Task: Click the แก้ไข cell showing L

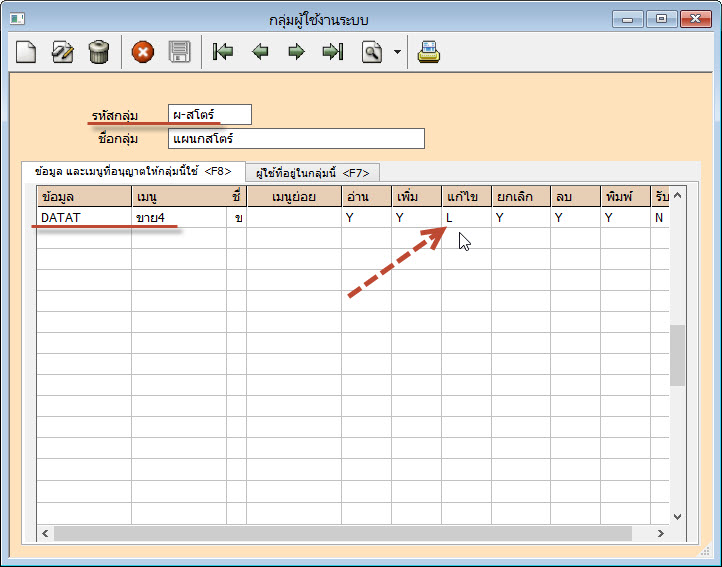Action: click(x=465, y=217)
